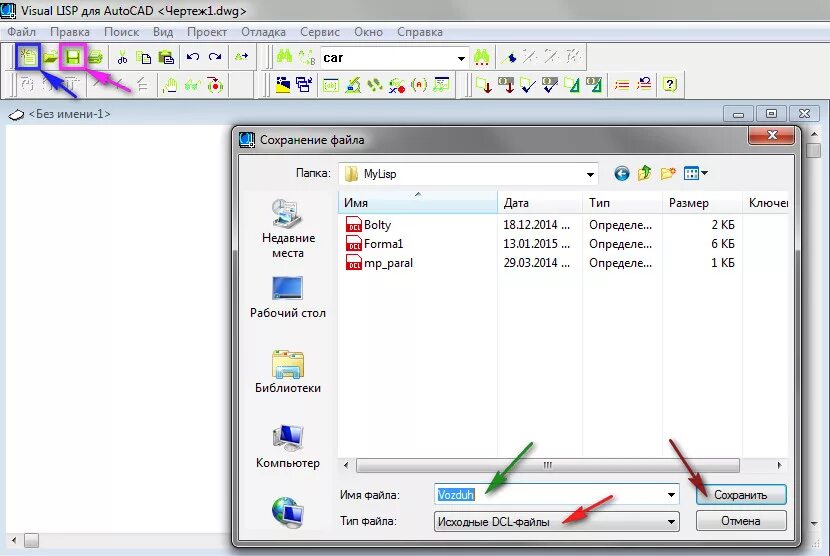Go to Рабочий стол in the sidebar
This screenshot has height=556, width=830.
(288, 298)
